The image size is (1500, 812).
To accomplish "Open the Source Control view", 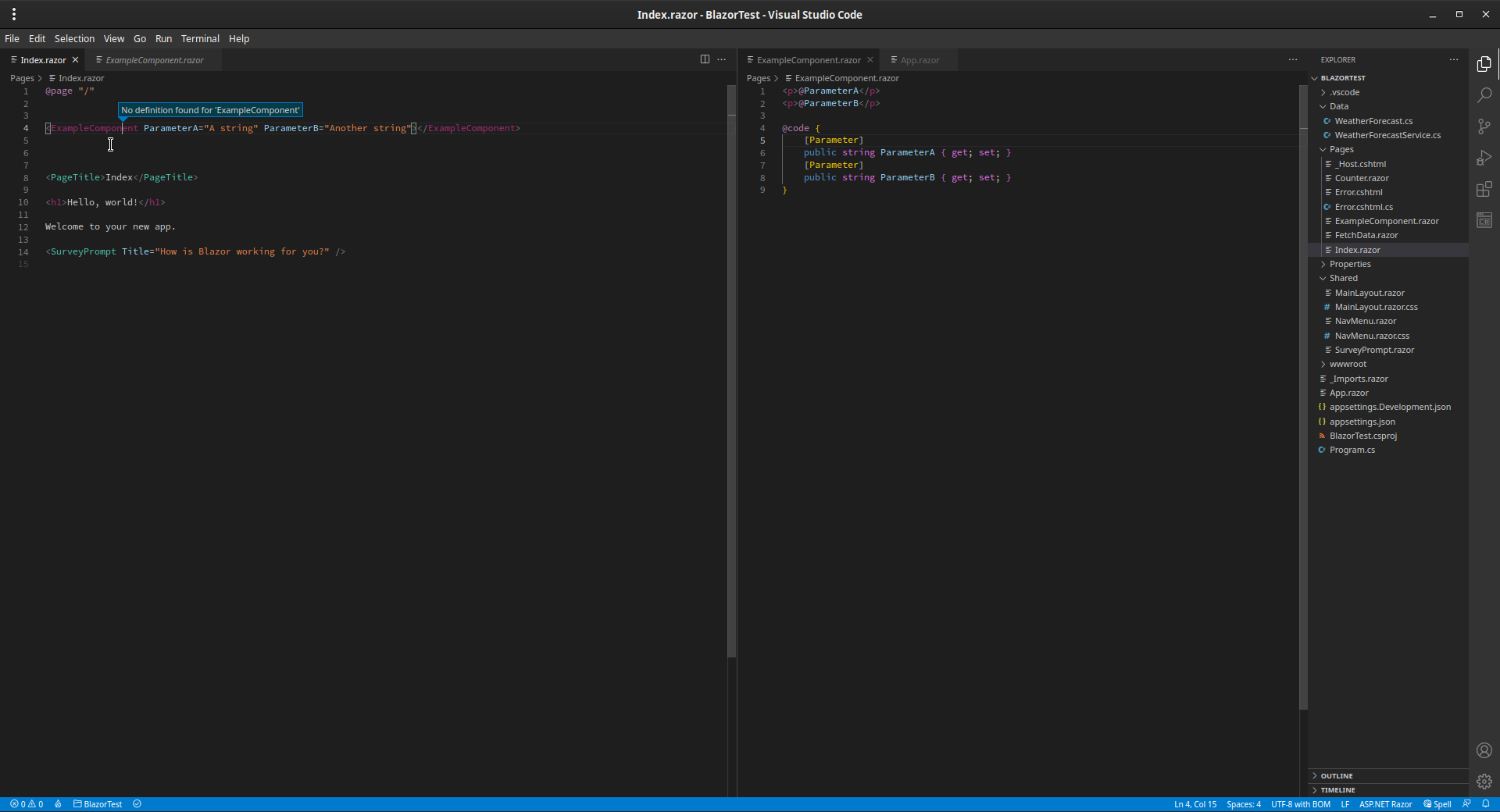I will (x=1485, y=126).
